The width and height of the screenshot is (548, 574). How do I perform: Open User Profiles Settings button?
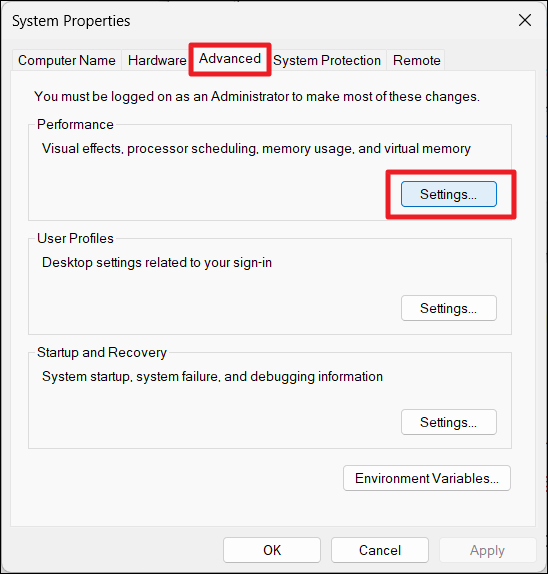tap(449, 308)
